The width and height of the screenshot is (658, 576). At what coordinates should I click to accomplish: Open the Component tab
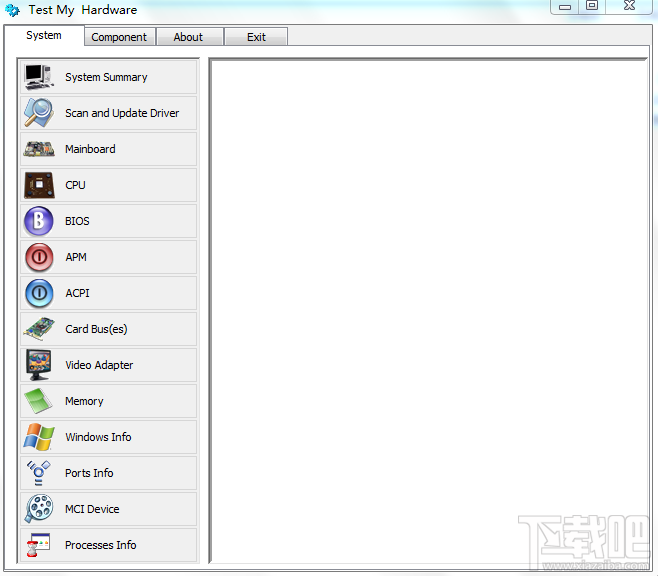[x=119, y=37]
